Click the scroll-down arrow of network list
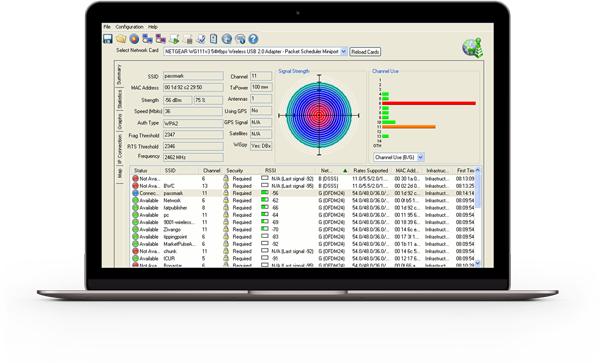 pos(478,263)
